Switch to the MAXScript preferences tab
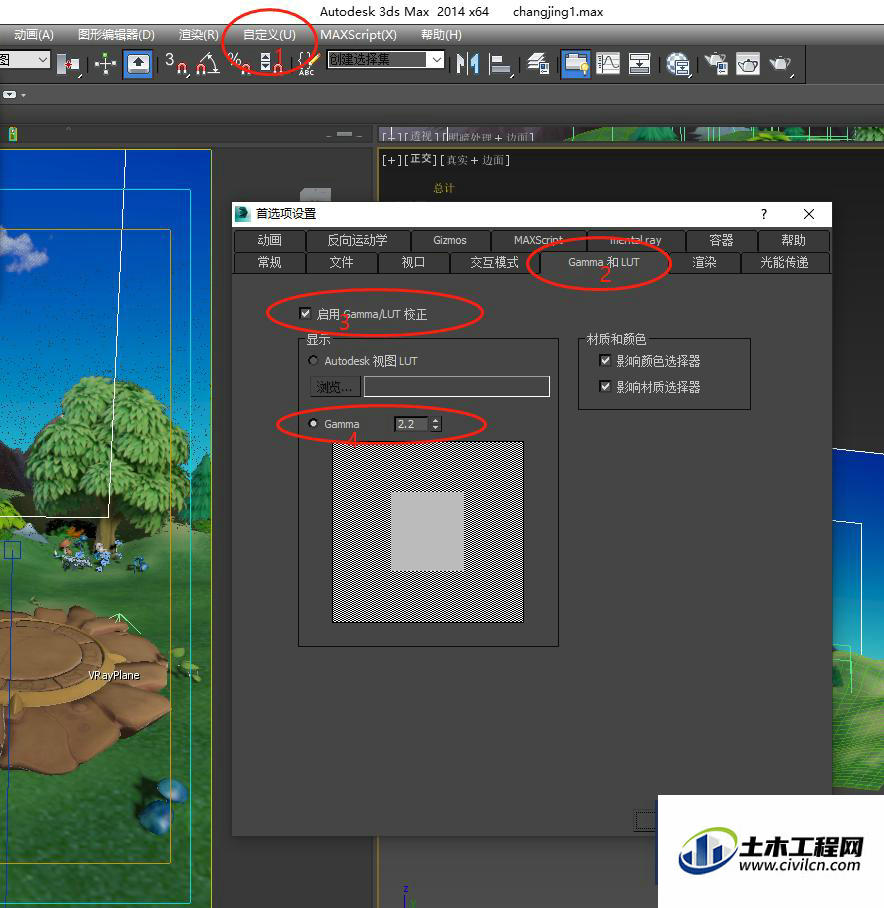The height and width of the screenshot is (908, 884). tap(538, 240)
